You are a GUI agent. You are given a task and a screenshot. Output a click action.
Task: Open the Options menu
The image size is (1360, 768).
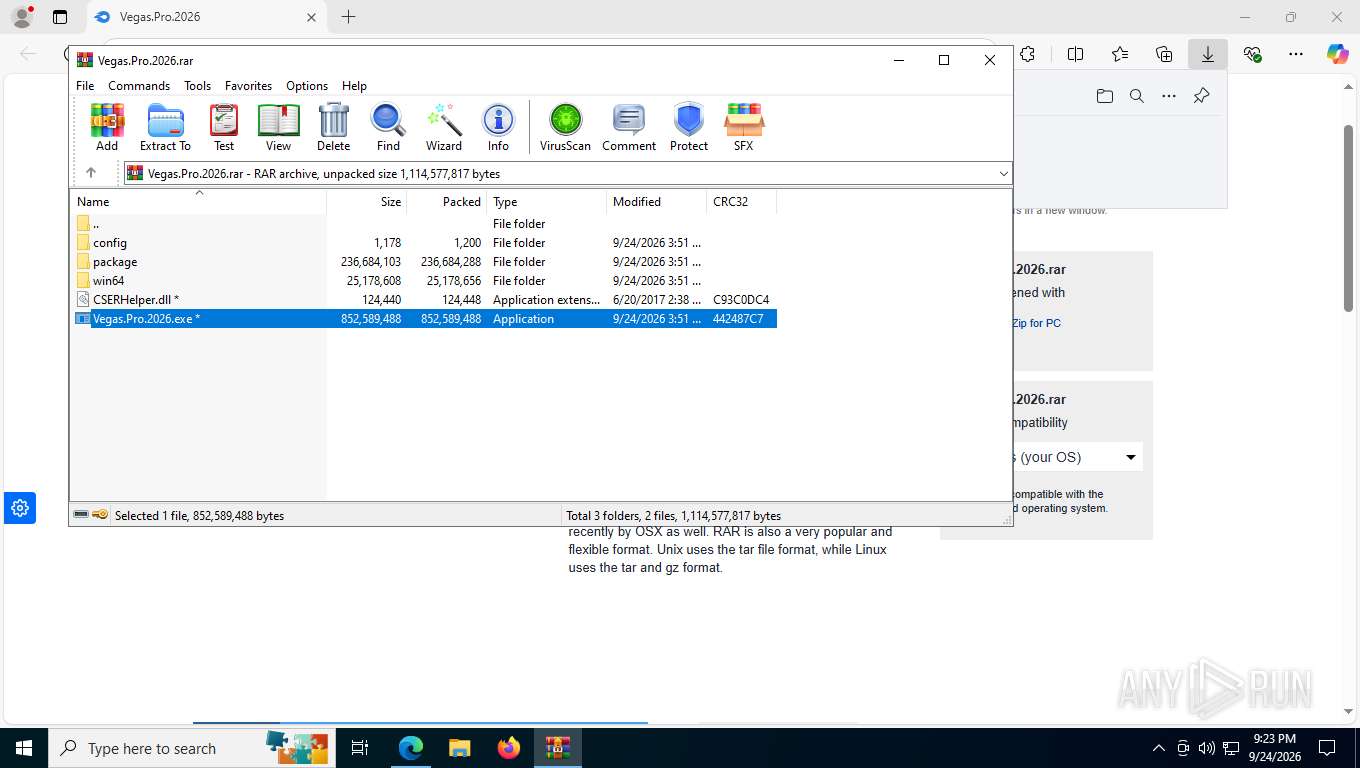(x=307, y=86)
